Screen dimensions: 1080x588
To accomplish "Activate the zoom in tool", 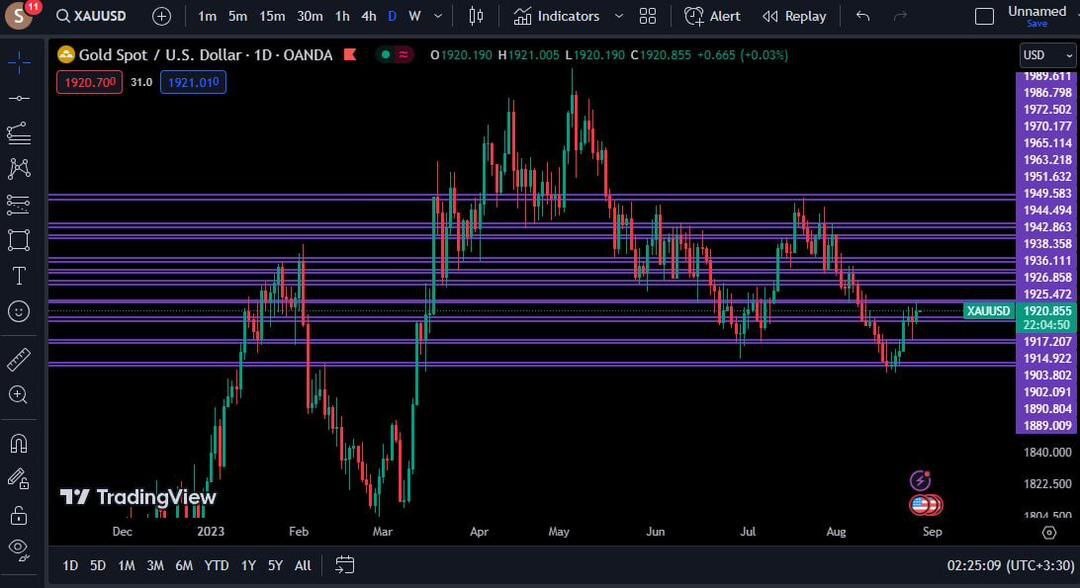I will (x=19, y=395).
